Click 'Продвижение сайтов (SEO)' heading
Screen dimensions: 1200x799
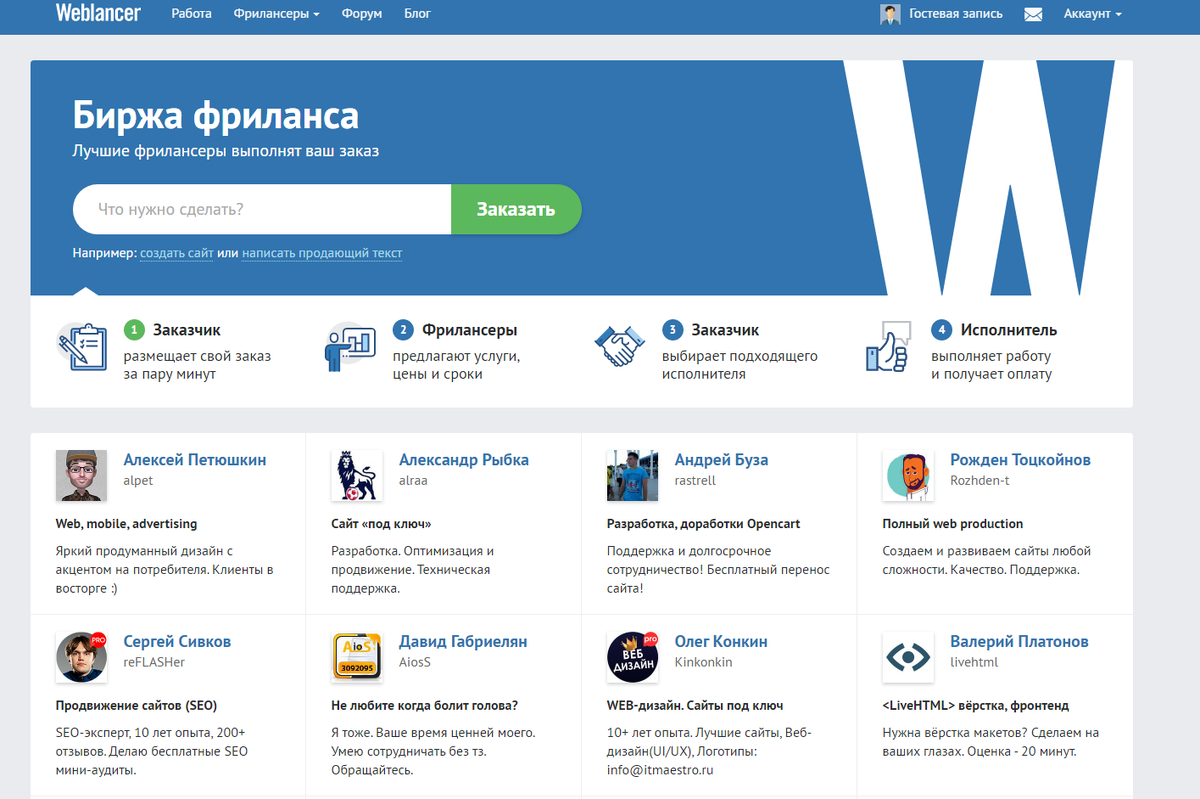[136, 705]
